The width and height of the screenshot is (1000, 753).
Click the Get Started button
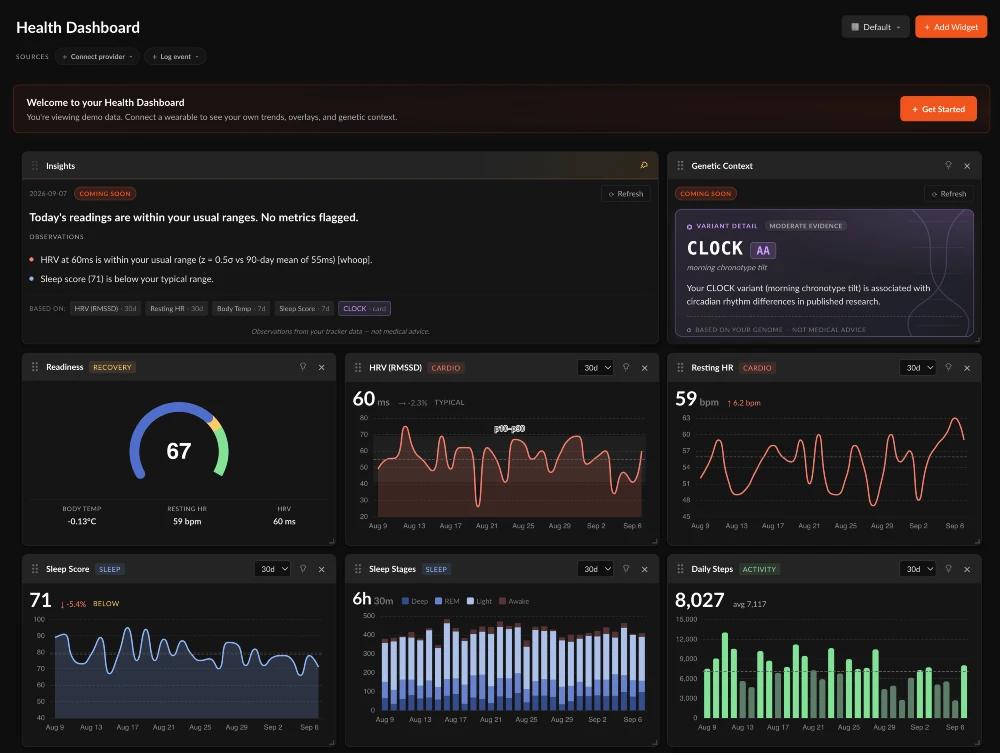coord(938,109)
